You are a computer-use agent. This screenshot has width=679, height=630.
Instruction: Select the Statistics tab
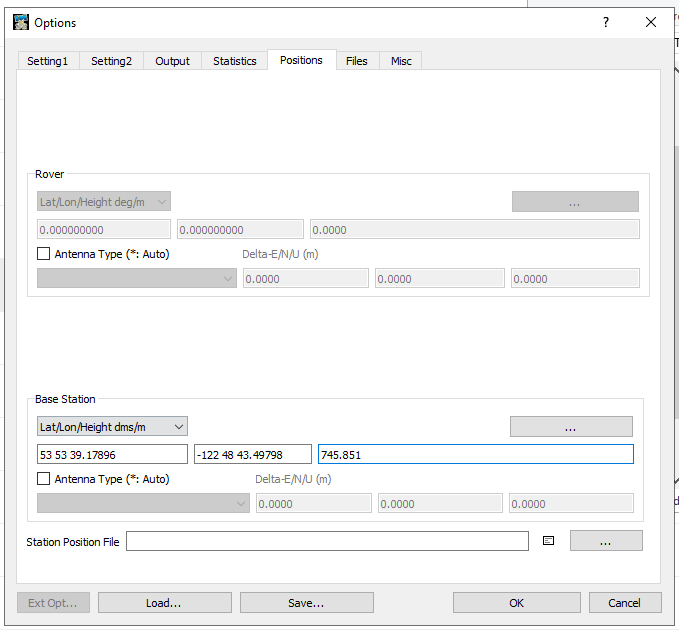(x=234, y=61)
